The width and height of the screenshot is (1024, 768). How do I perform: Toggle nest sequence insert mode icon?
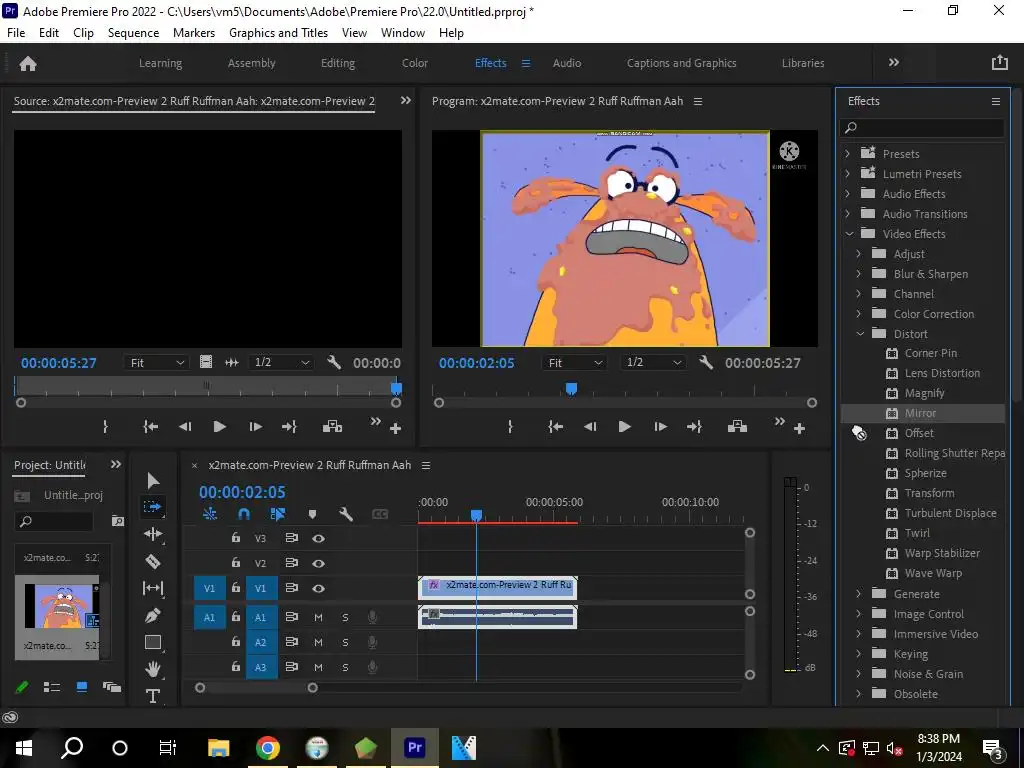210,515
